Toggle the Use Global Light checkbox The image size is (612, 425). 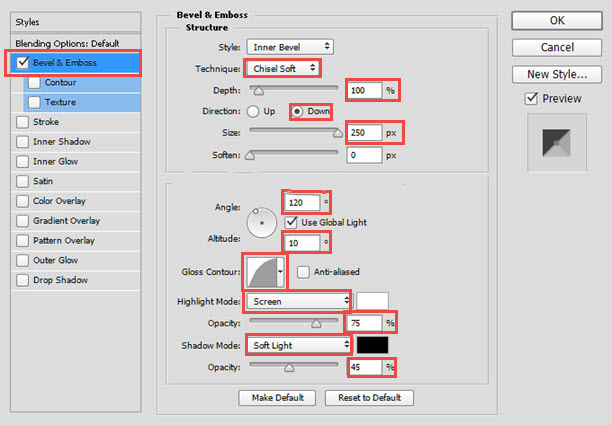point(291,222)
